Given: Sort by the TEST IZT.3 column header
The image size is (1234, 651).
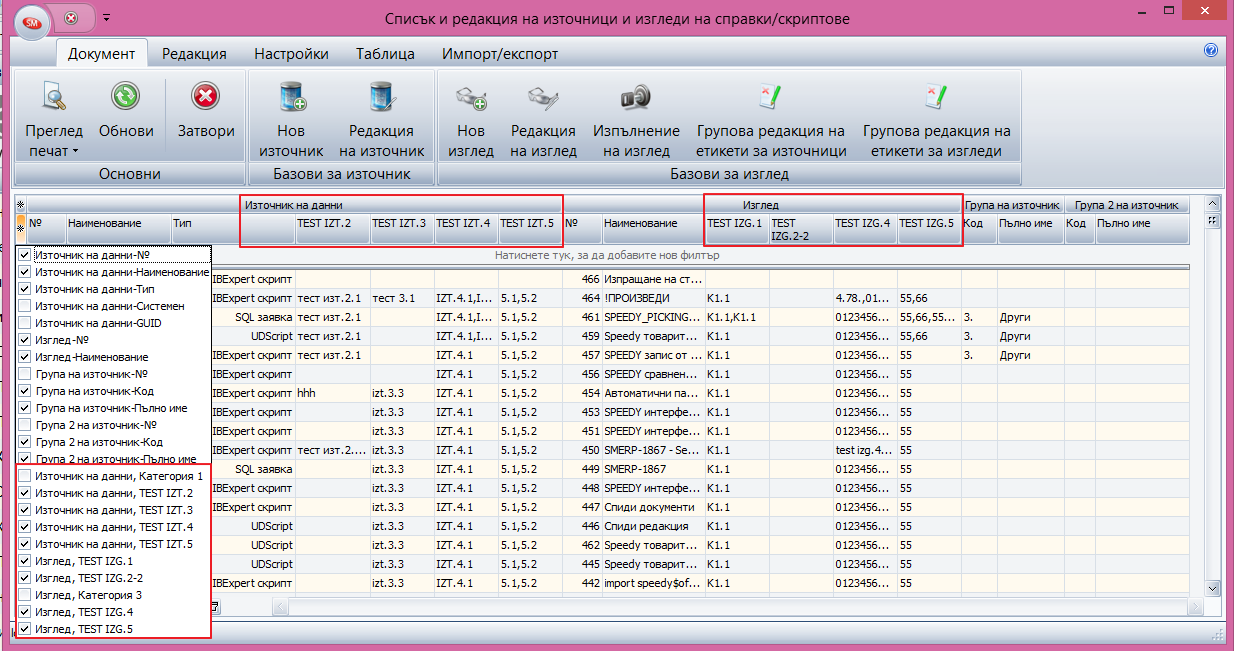Looking at the screenshot, I should click(x=402, y=229).
